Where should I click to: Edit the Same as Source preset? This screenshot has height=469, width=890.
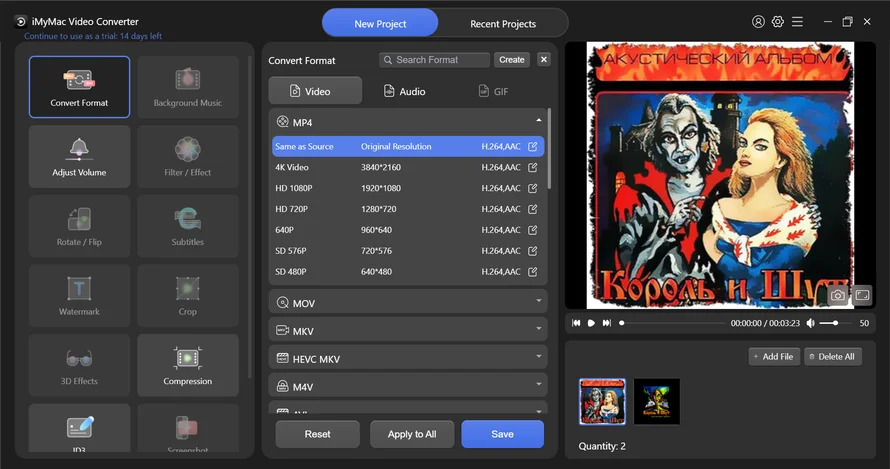point(532,146)
